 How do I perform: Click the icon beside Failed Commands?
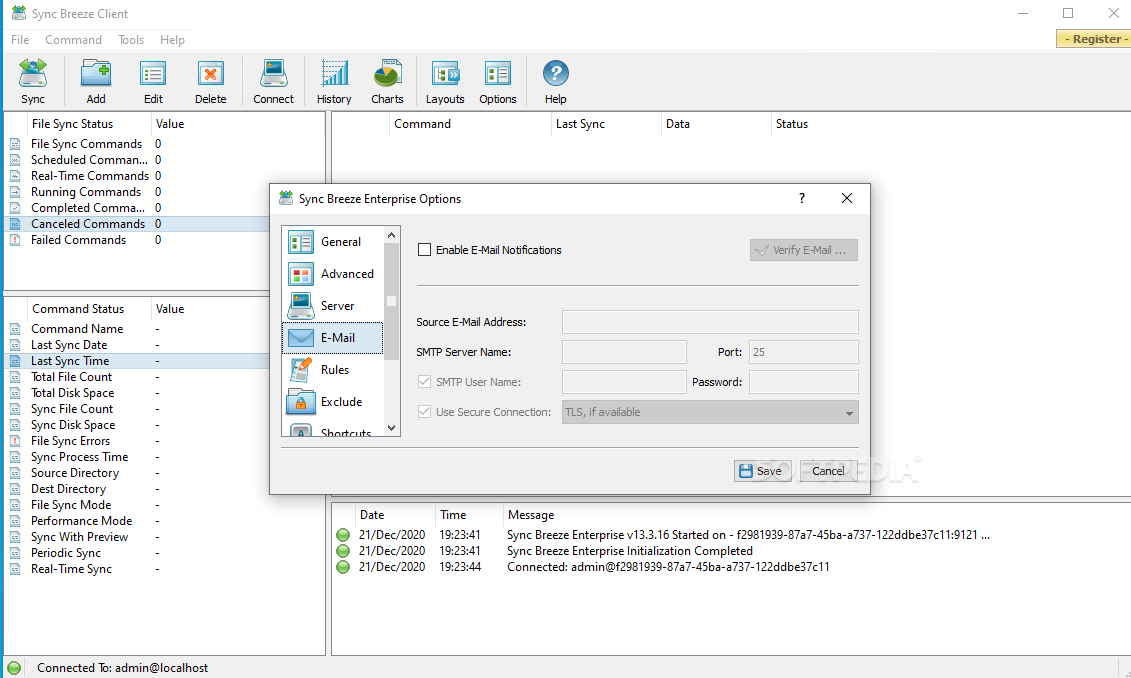(15, 240)
